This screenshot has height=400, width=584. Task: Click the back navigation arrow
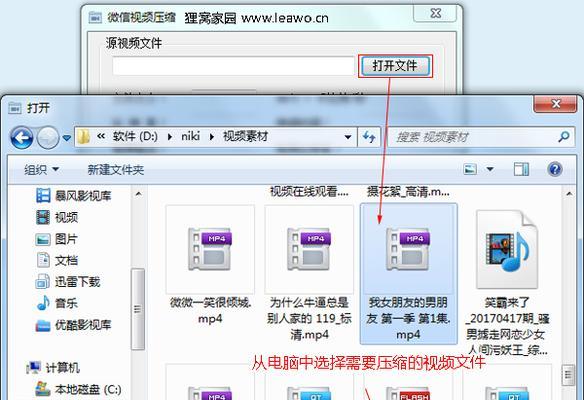pyautogui.click(x=22, y=137)
